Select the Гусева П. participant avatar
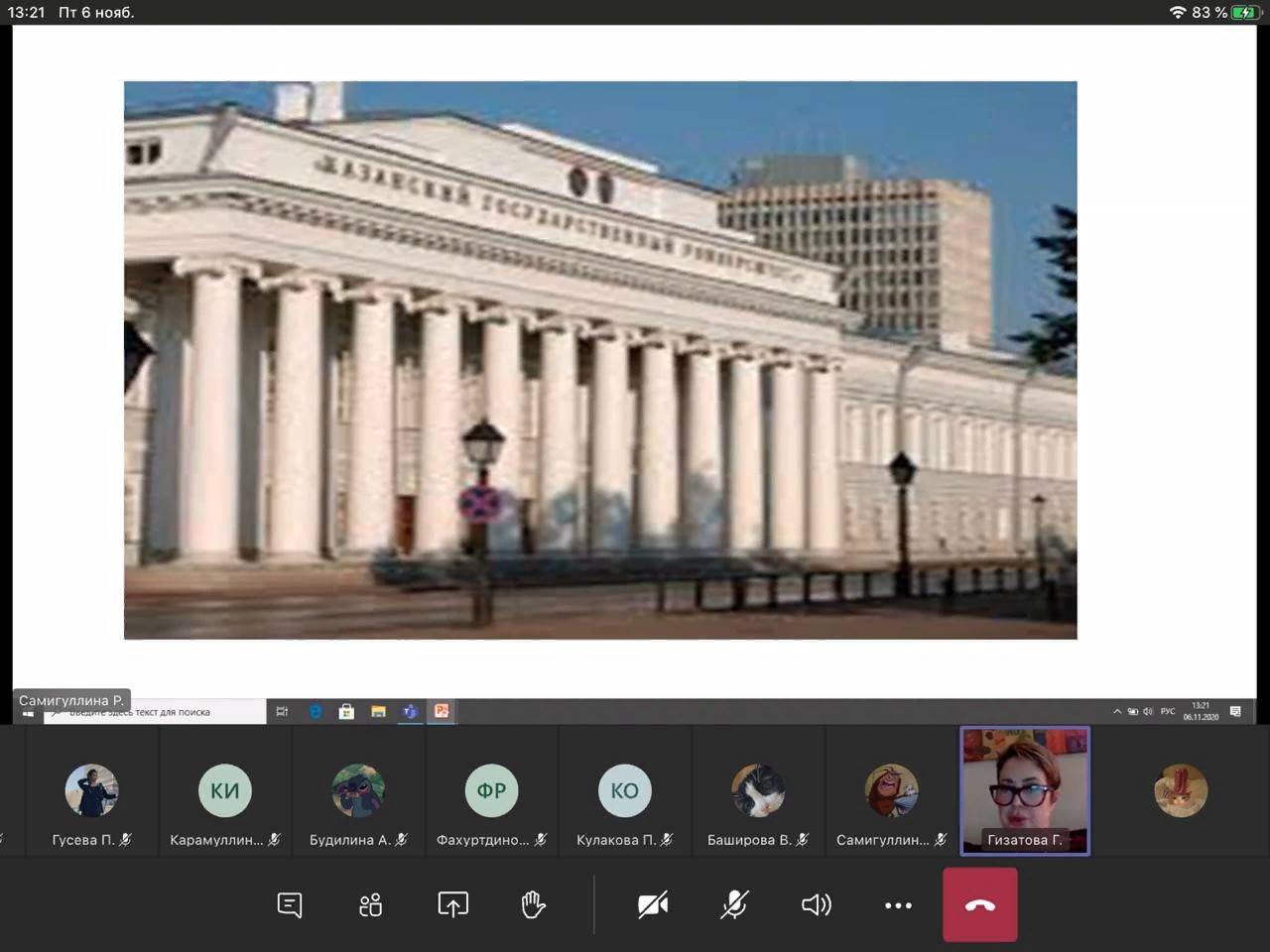This screenshot has width=1270, height=952. (91, 790)
